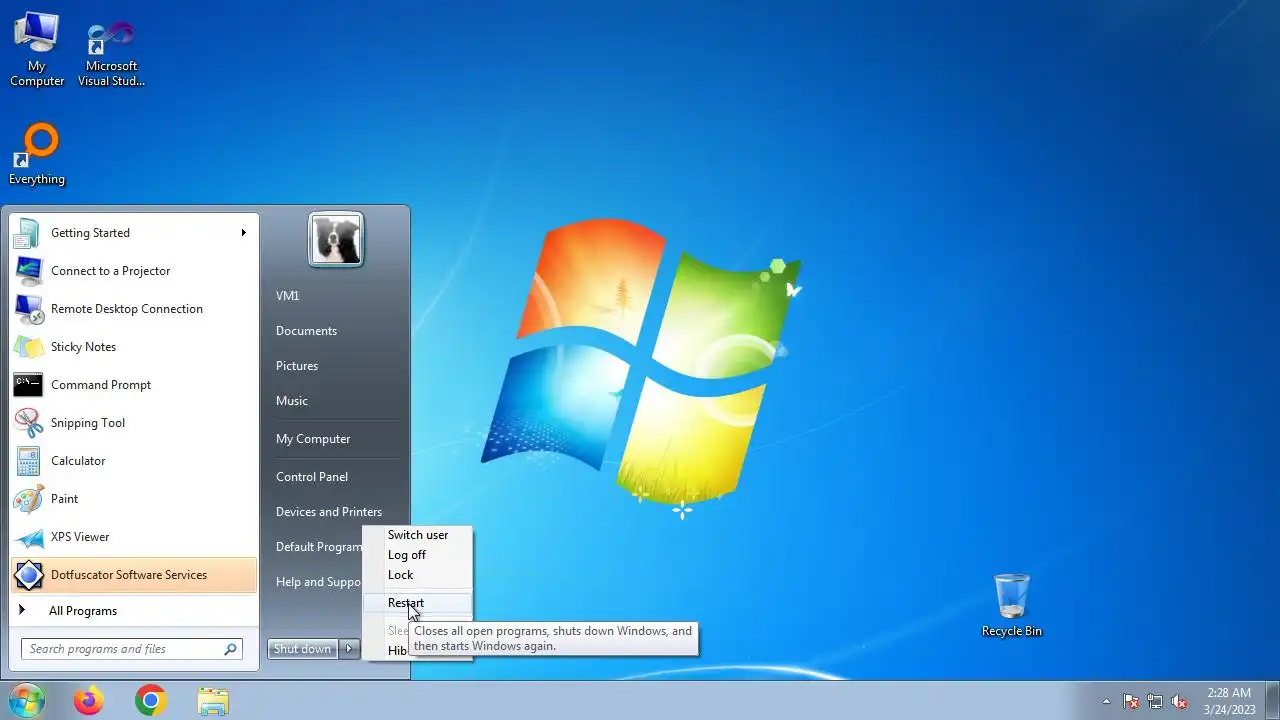Click the user account picture
This screenshot has width=1280, height=720.
(x=336, y=240)
